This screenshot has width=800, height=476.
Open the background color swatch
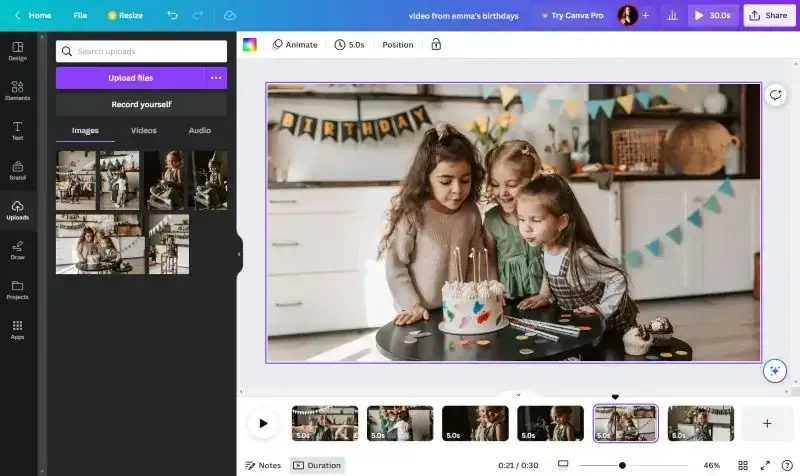250,44
